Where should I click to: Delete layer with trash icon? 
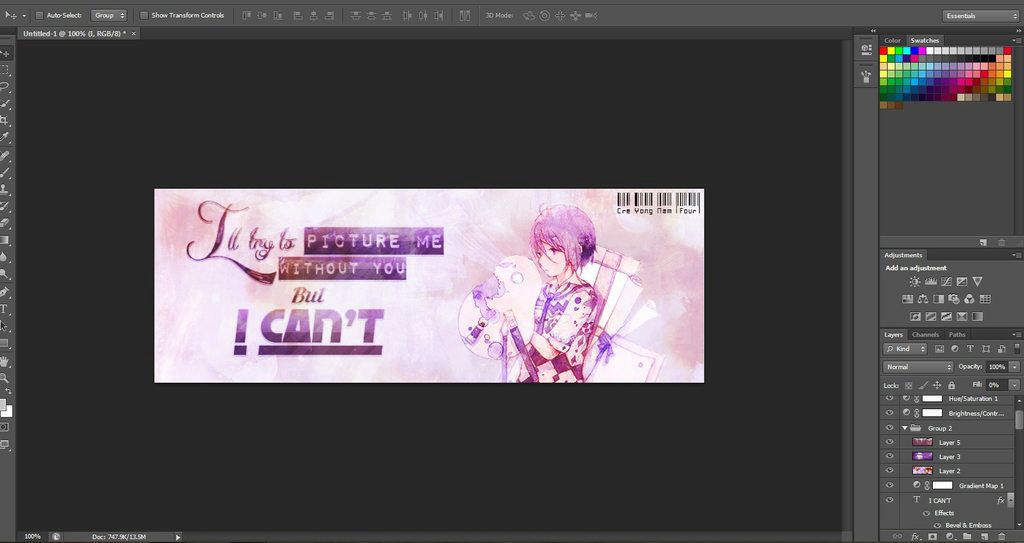pyautogui.click(x=1001, y=536)
